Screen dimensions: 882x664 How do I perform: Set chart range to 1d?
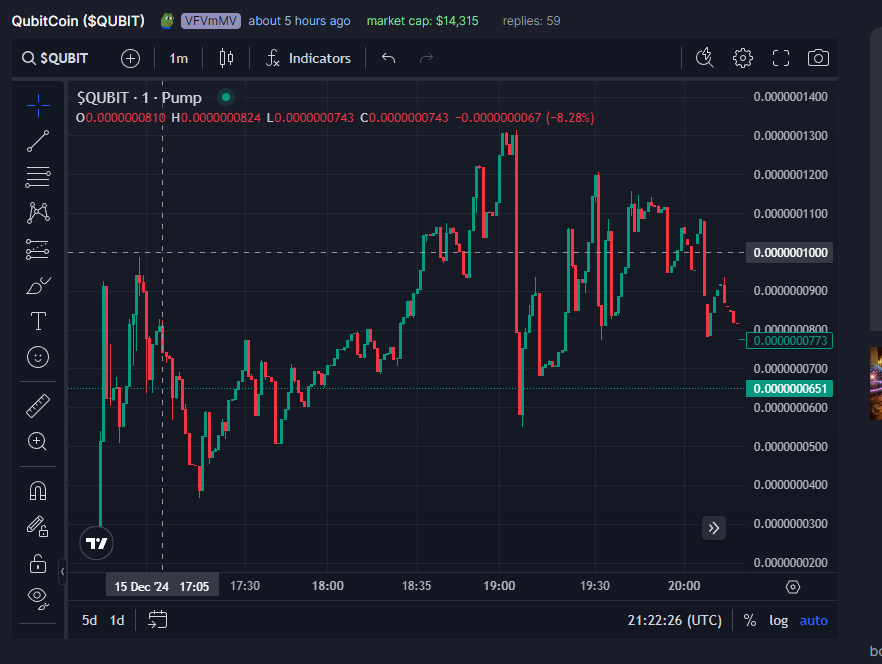click(117, 620)
